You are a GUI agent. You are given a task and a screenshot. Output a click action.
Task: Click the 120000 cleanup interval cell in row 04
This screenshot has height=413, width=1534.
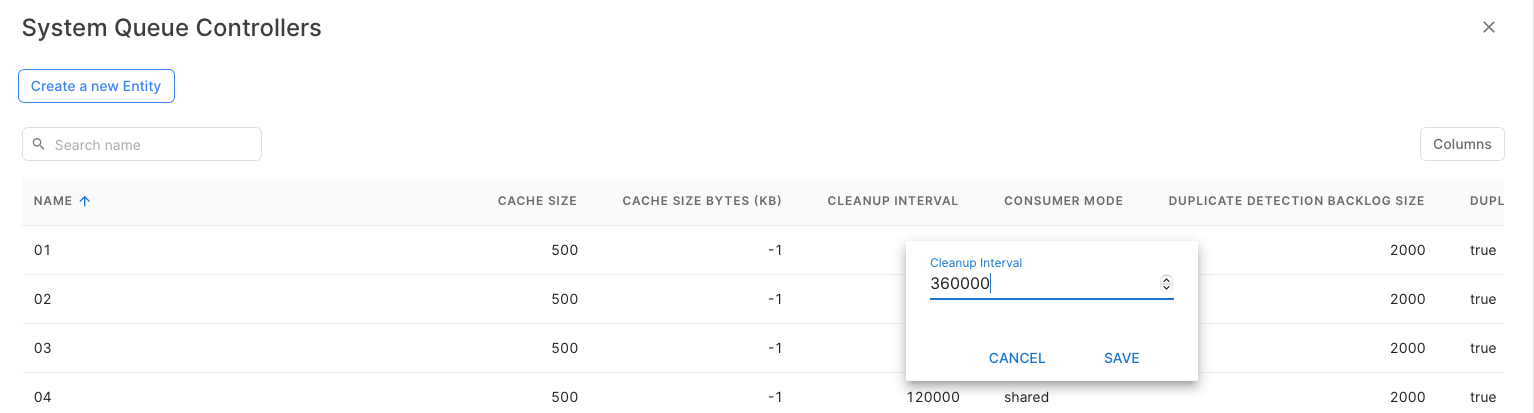[933, 397]
